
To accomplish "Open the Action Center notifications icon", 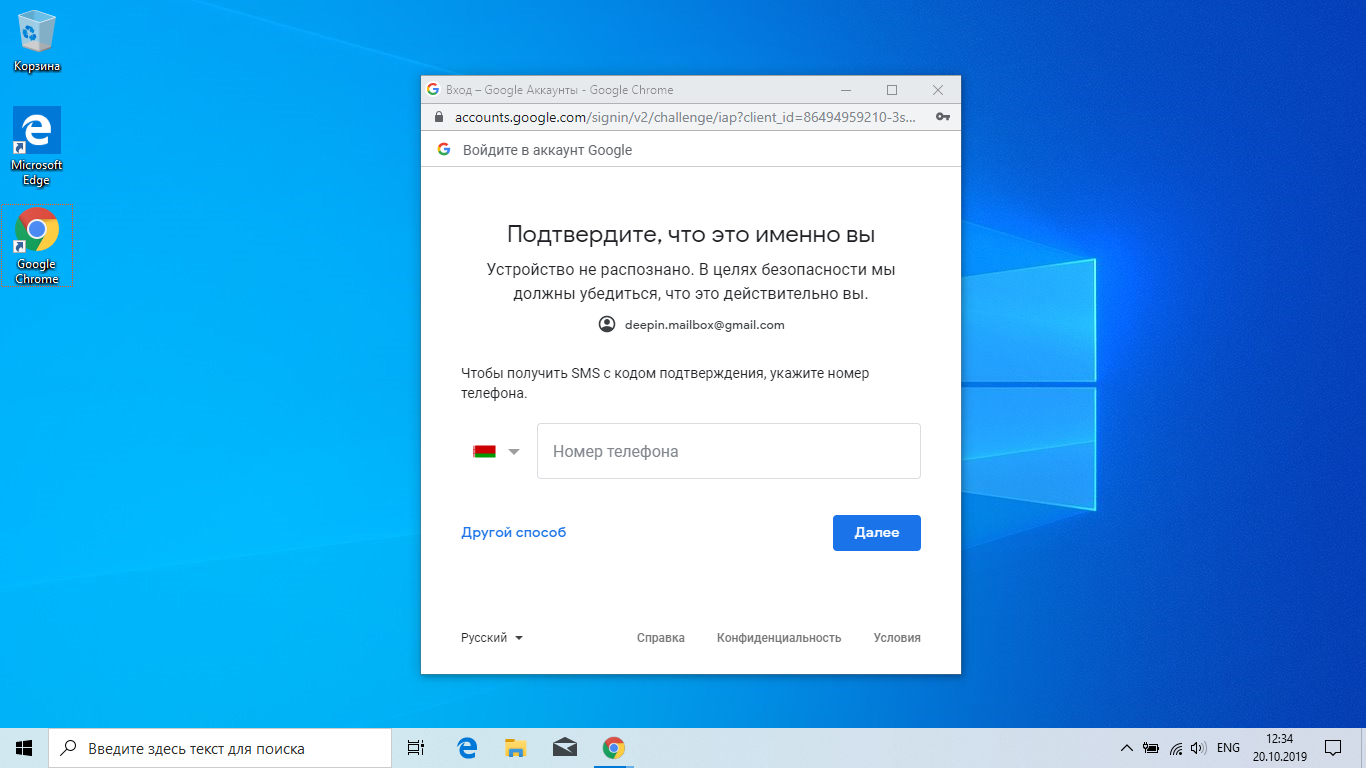I will pos(1333,748).
